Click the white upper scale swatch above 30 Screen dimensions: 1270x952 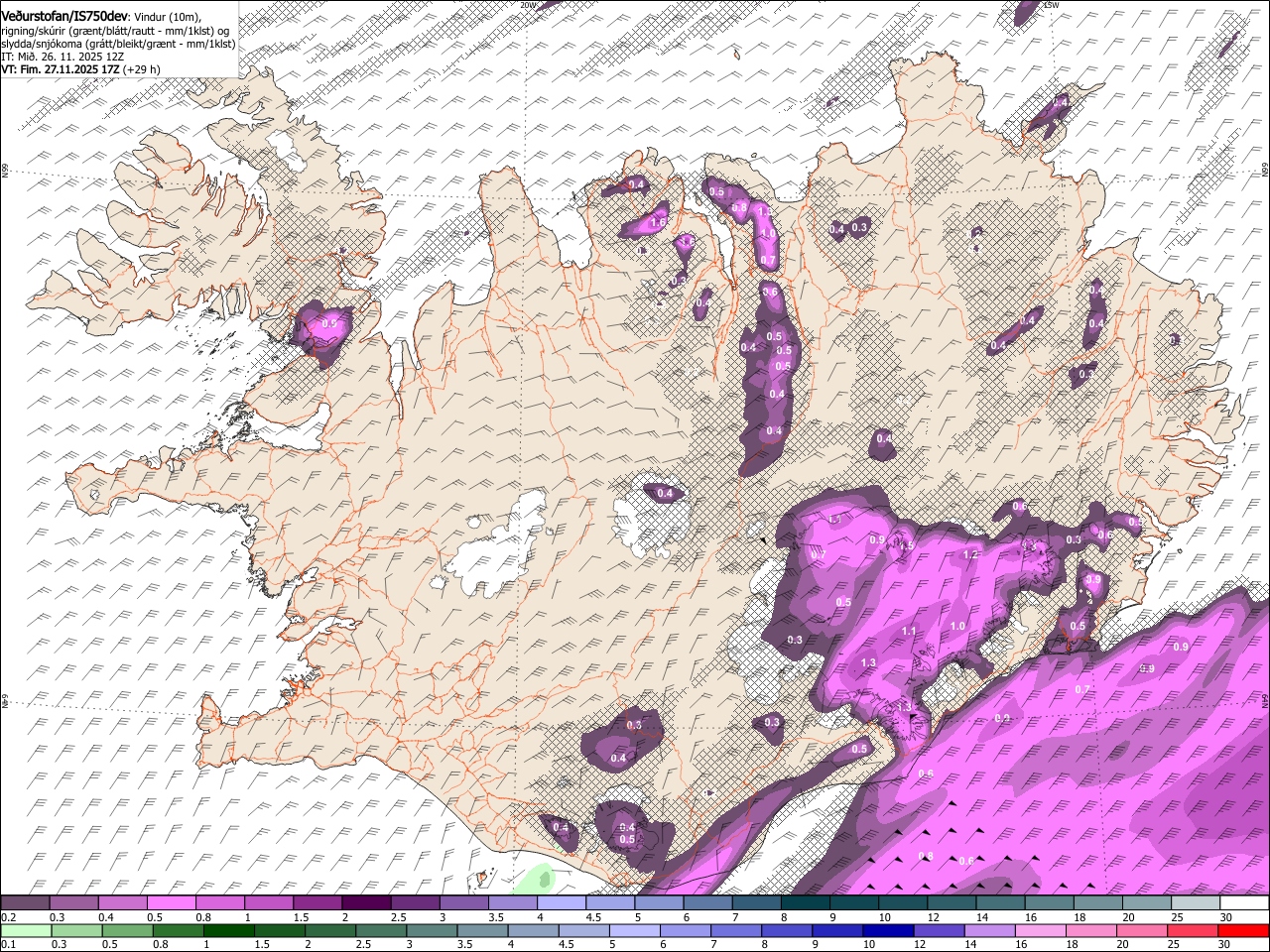(1244, 903)
